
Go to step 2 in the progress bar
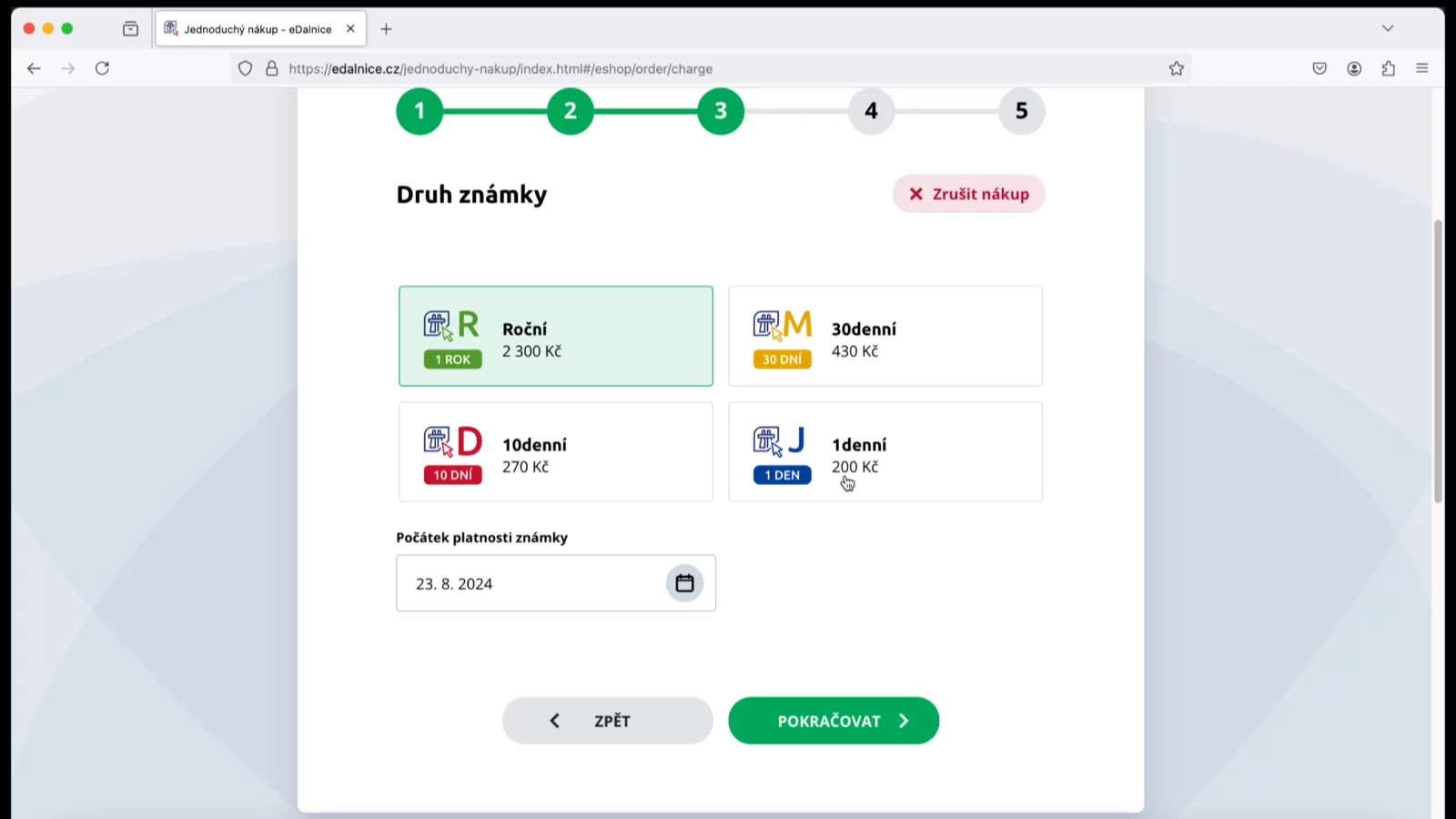tap(571, 111)
